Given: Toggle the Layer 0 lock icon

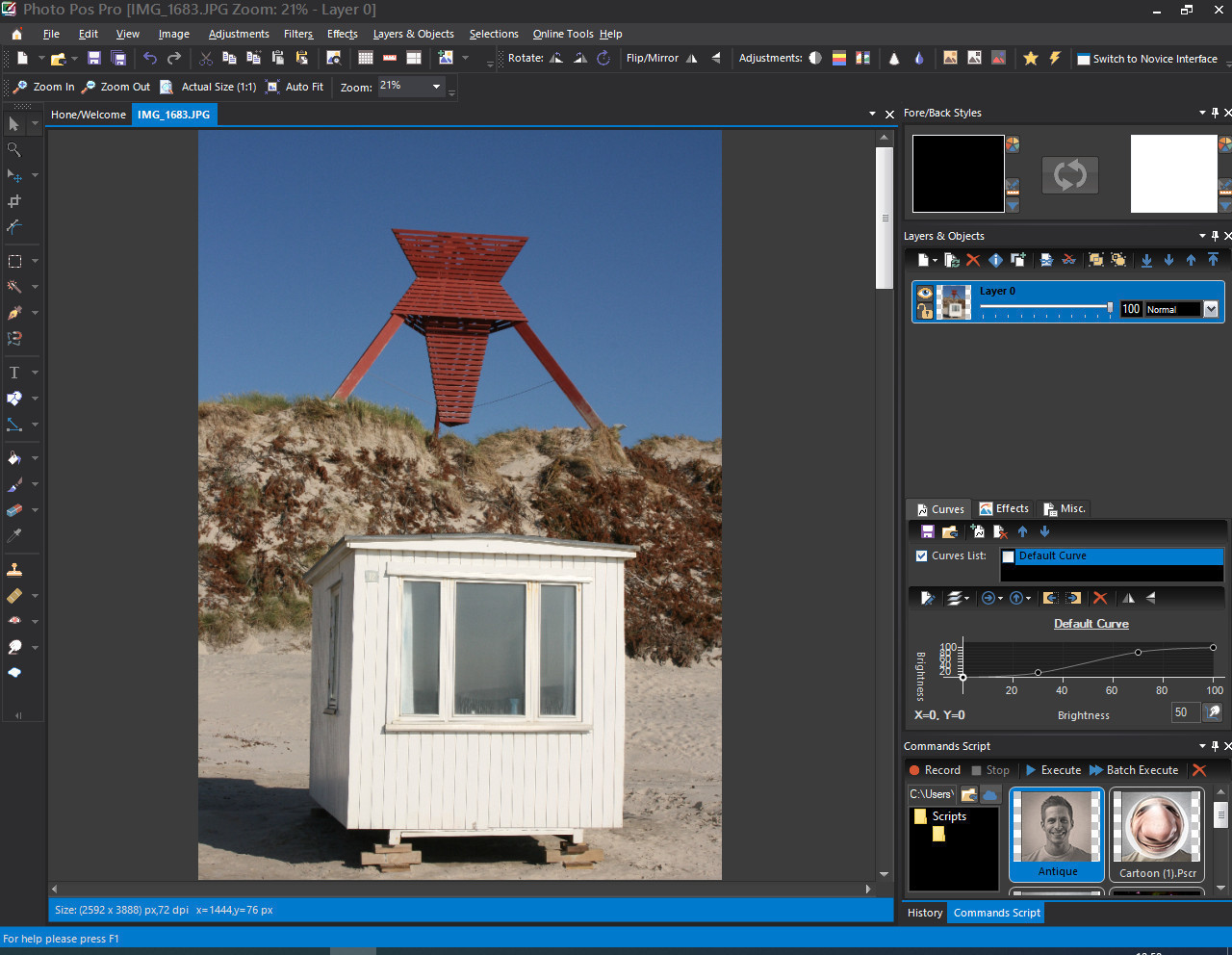Looking at the screenshot, I should coord(925,311).
